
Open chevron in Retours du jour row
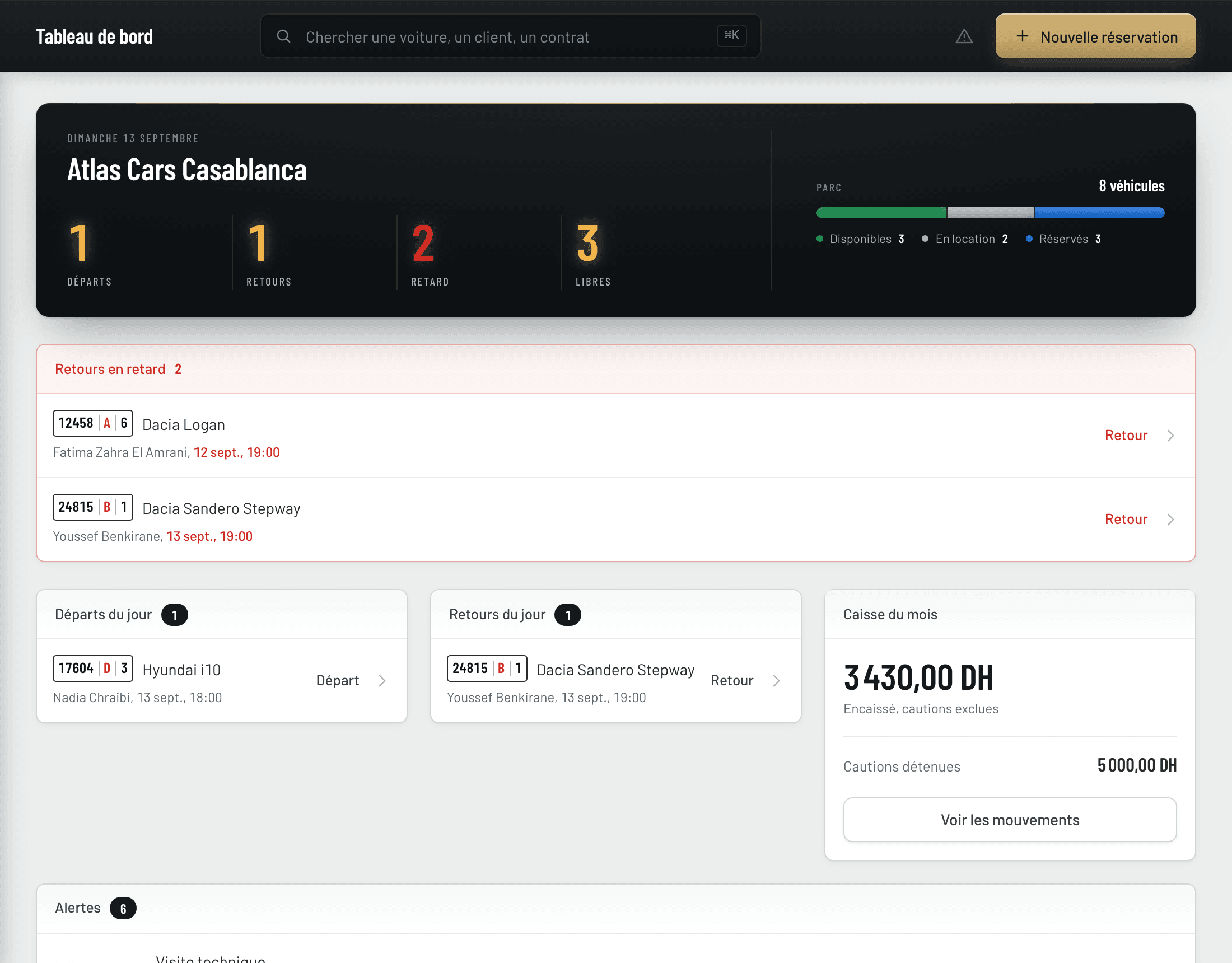point(776,681)
